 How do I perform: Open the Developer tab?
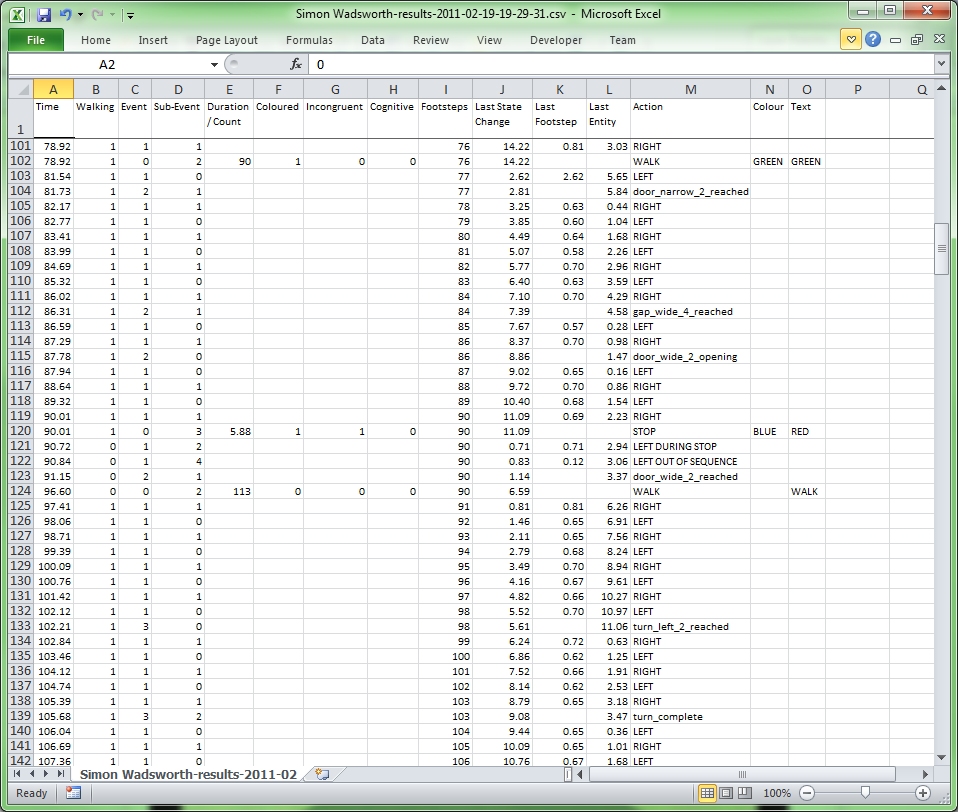pyautogui.click(x=556, y=40)
